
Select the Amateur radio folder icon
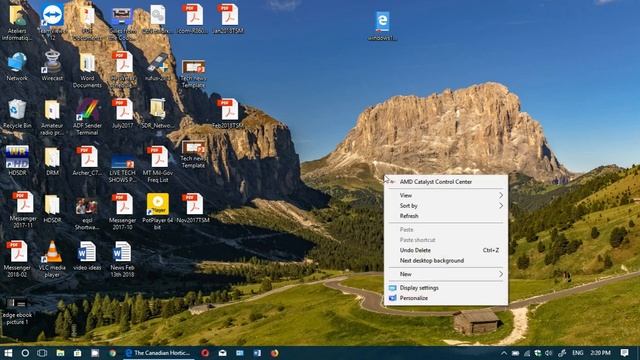click(52, 117)
